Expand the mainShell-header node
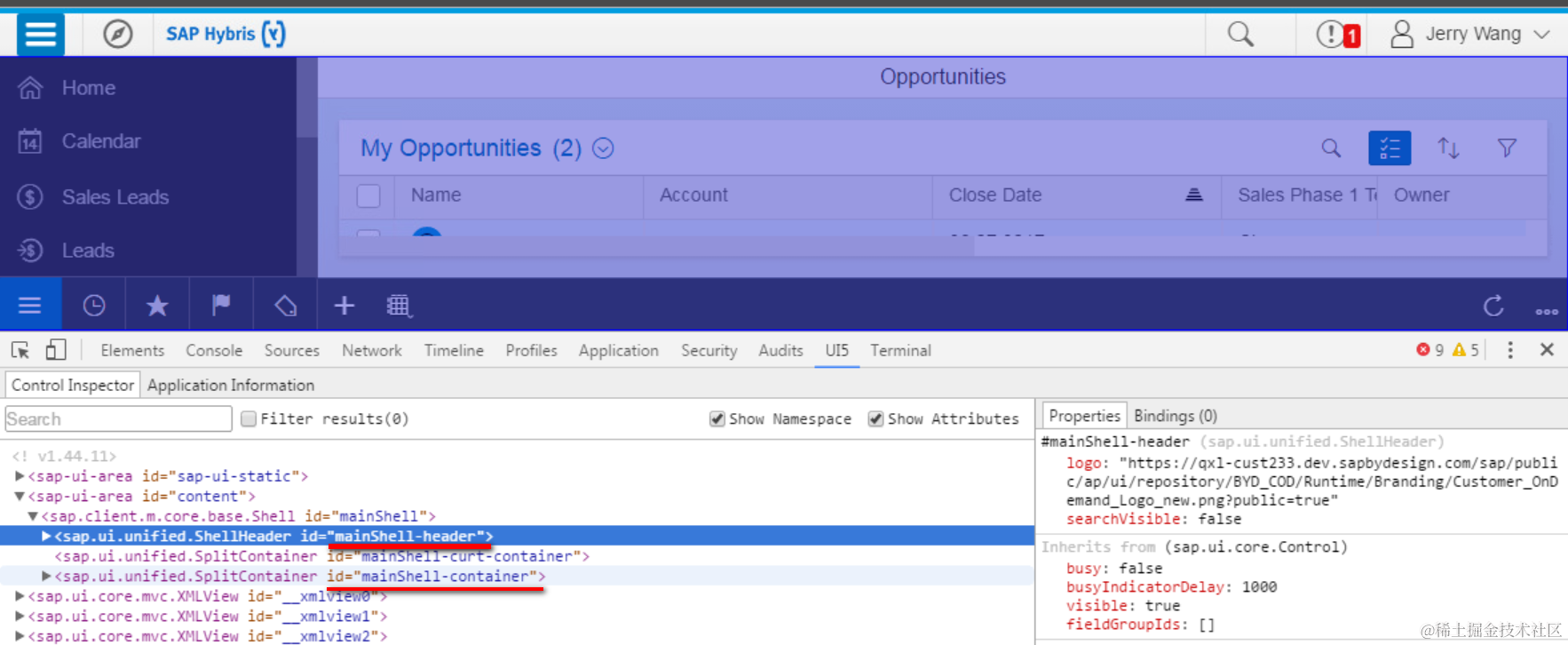Image resolution: width=1568 pixels, height=645 pixels. point(46,536)
